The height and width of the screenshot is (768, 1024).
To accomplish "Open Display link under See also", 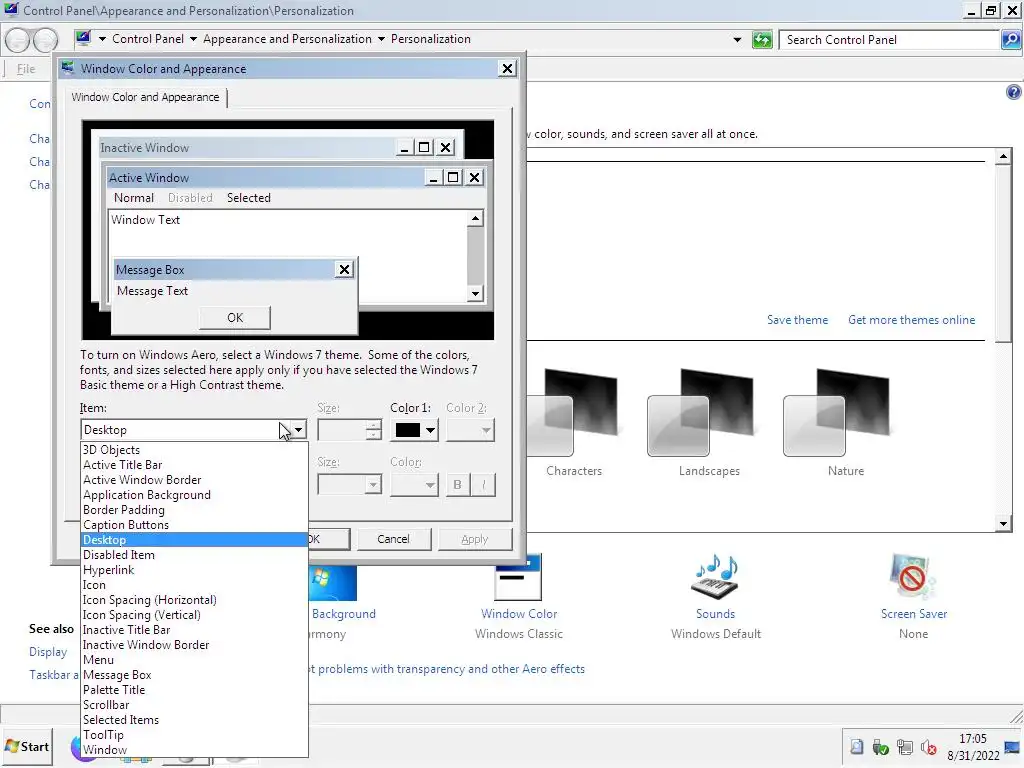I will point(48,652).
